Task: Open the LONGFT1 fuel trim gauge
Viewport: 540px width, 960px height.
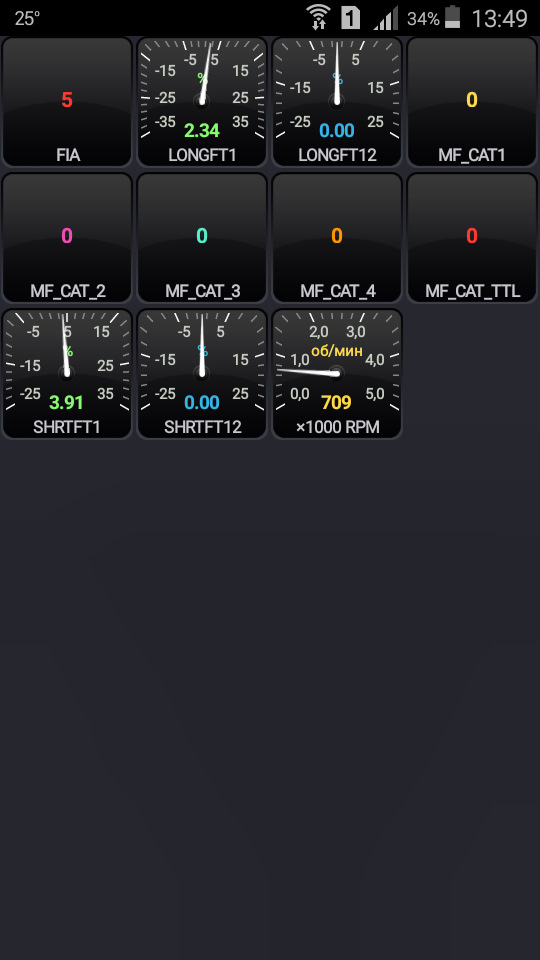Action: [x=202, y=102]
